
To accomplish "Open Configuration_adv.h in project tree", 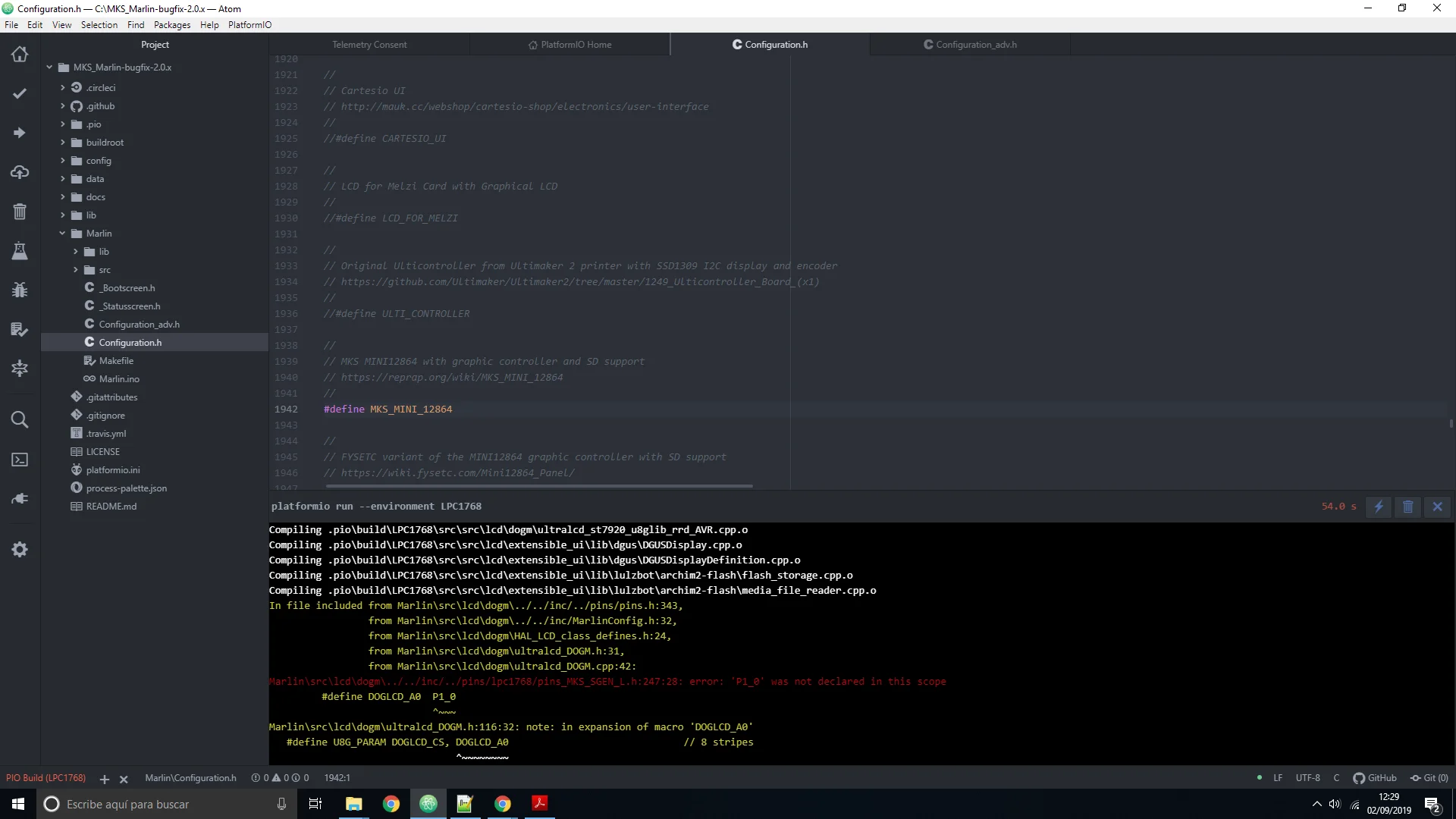I will coord(139,325).
